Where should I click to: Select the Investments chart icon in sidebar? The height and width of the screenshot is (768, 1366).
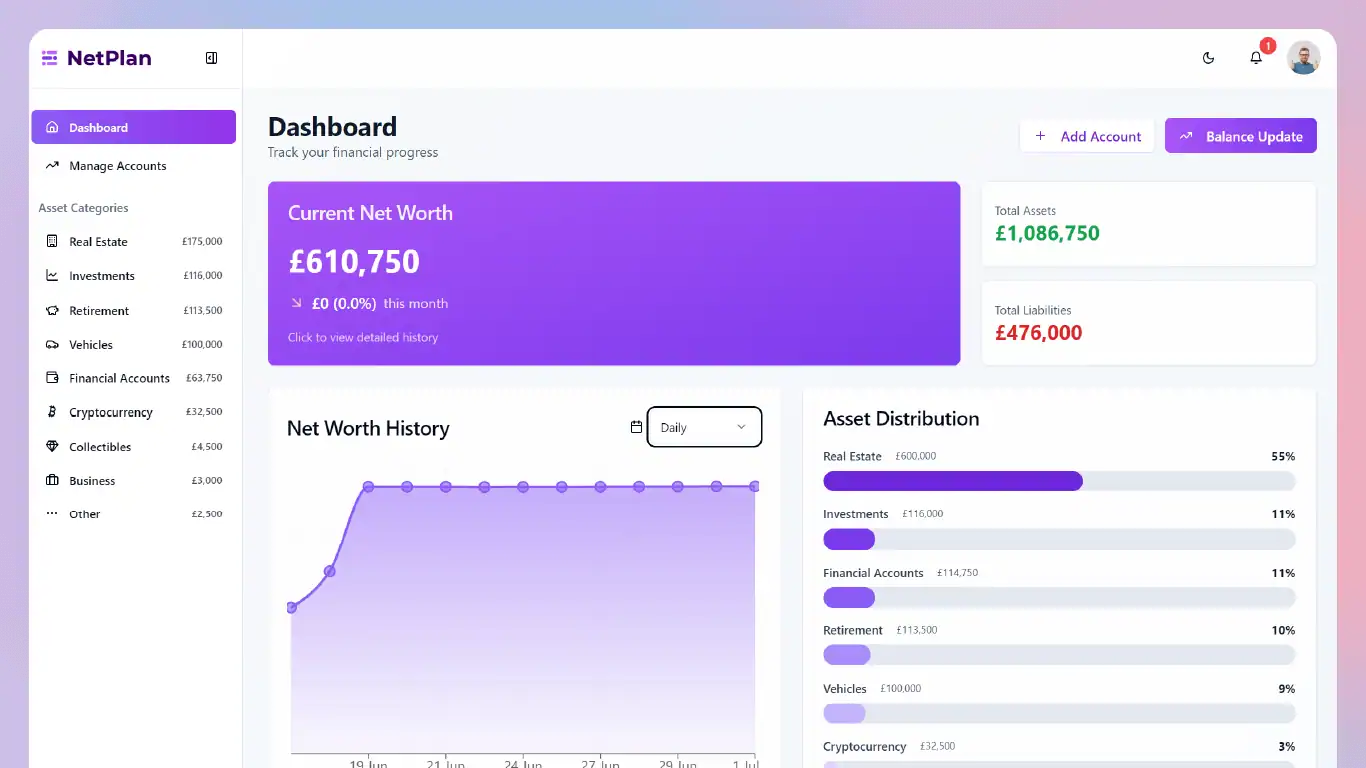pyautogui.click(x=52, y=275)
